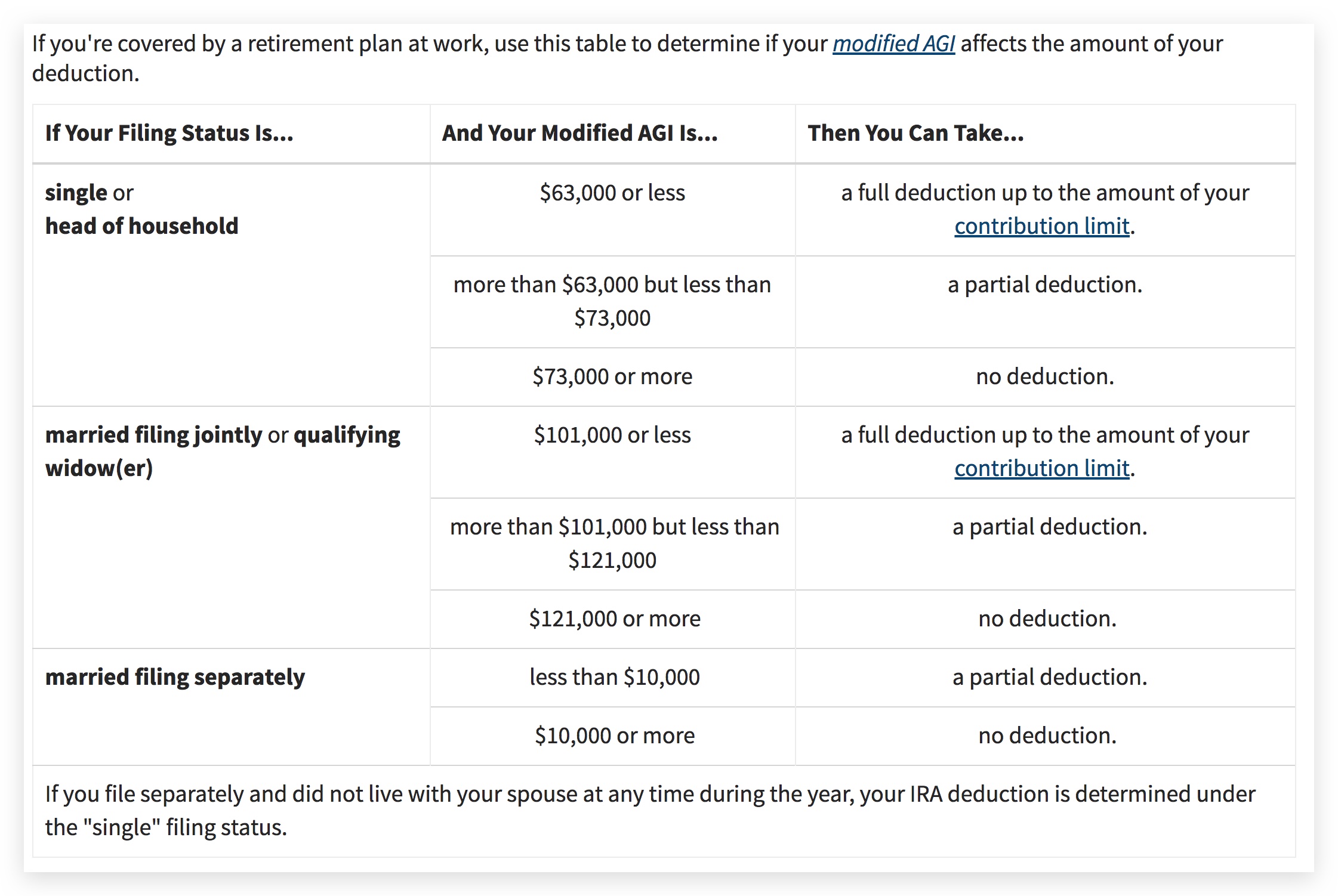The image size is (1338, 896).
Task: Click contribution limit link in single filer row
Action: [x=1041, y=226]
